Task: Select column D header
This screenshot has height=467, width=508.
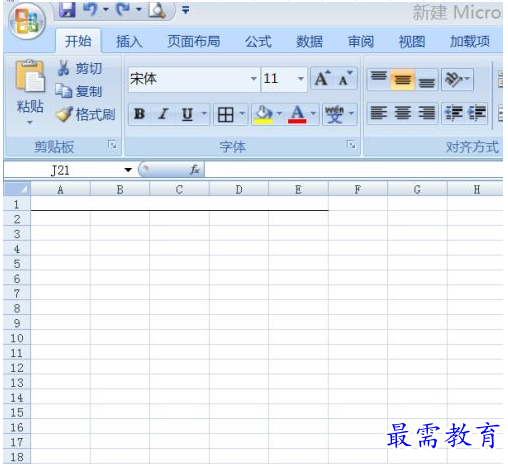Action: (239, 189)
